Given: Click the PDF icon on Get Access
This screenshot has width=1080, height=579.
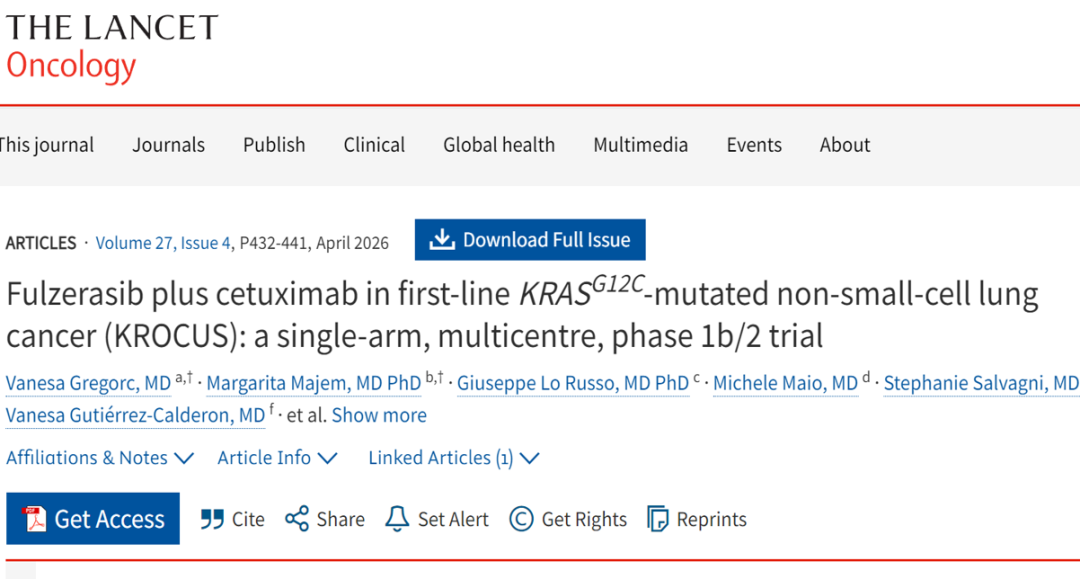Looking at the screenshot, I should coord(36,519).
